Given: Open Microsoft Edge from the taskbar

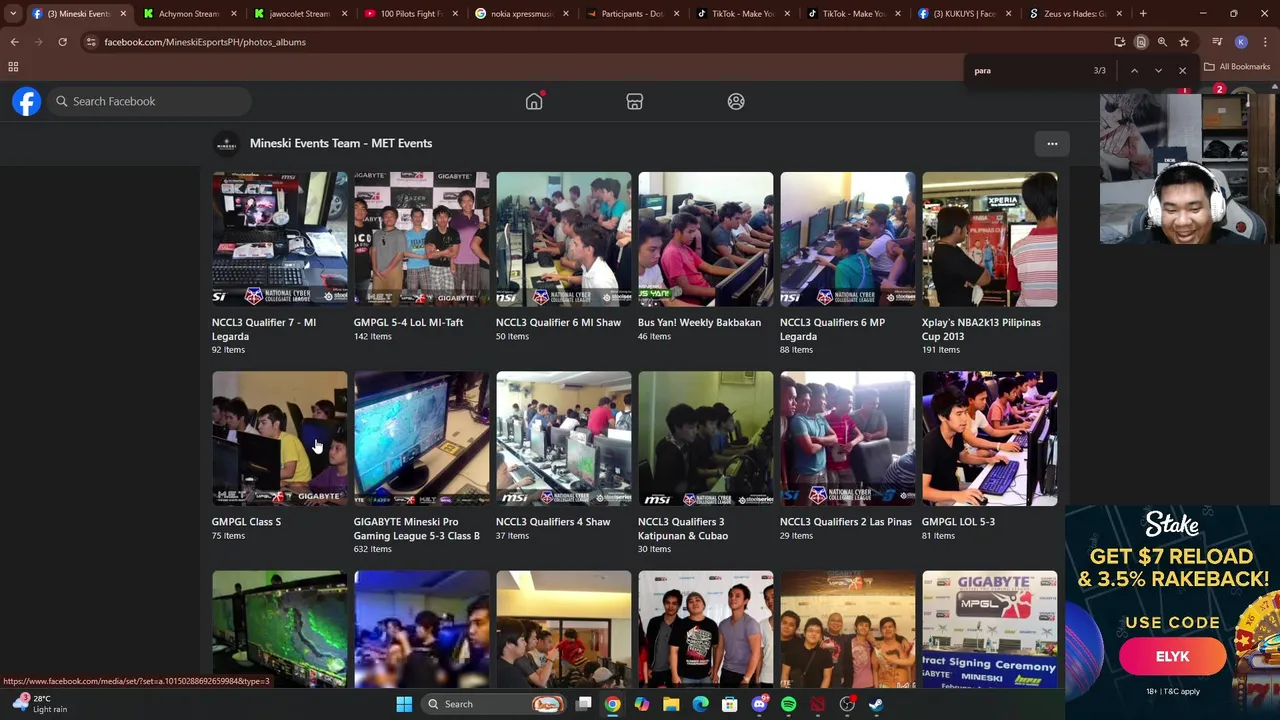Looking at the screenshot, I should coord(701,704).
